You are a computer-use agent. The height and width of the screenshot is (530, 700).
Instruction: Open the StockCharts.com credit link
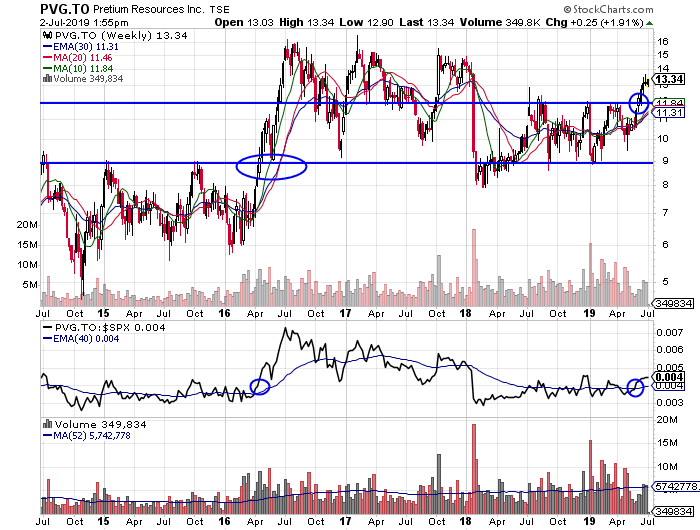608,9
